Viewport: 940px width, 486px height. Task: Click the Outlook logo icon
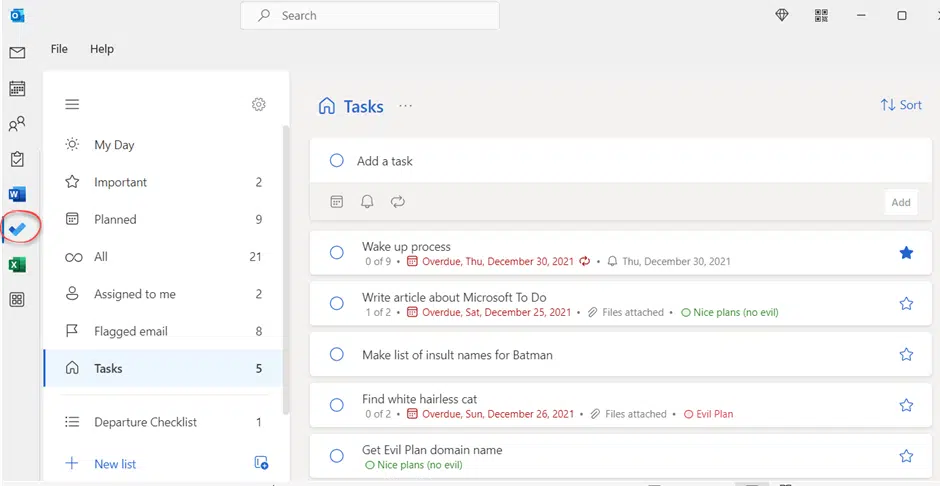click(17, 16)
